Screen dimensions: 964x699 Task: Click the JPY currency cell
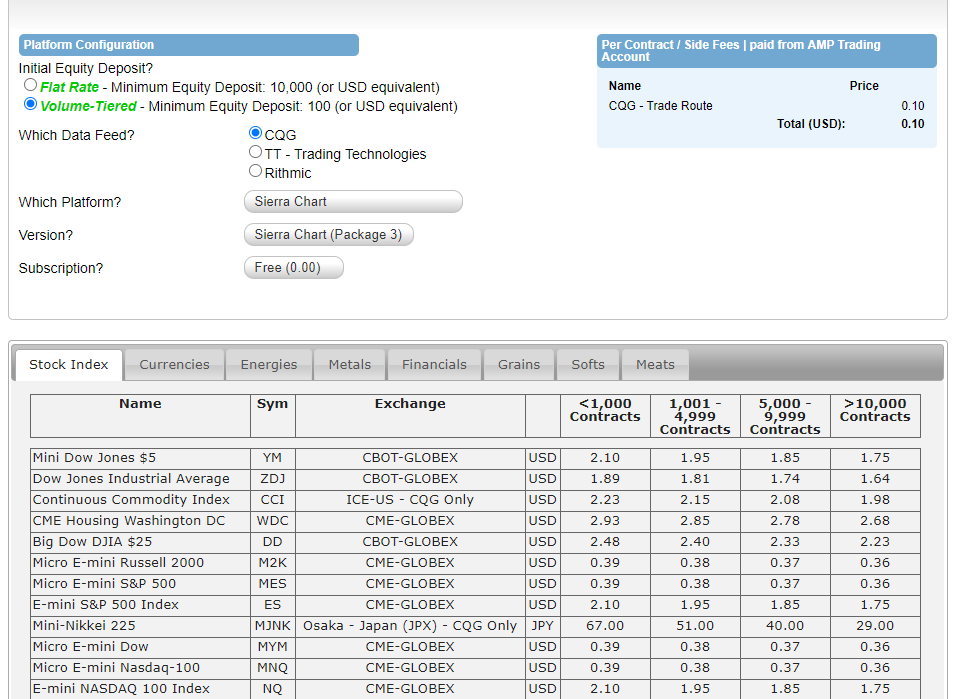(542, 626)
